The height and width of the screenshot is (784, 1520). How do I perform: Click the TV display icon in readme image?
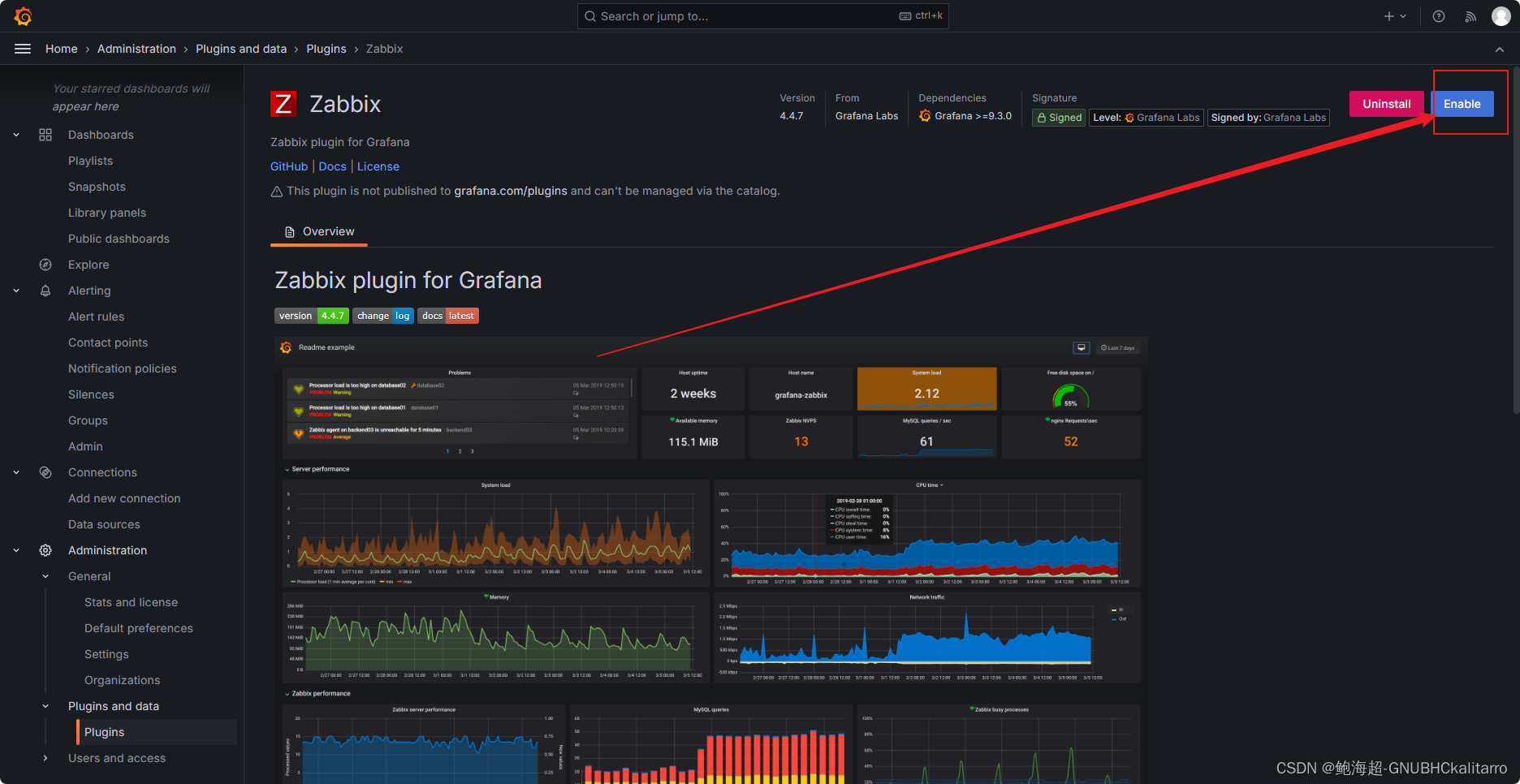pyautogui.click(x=1082, y=347)
